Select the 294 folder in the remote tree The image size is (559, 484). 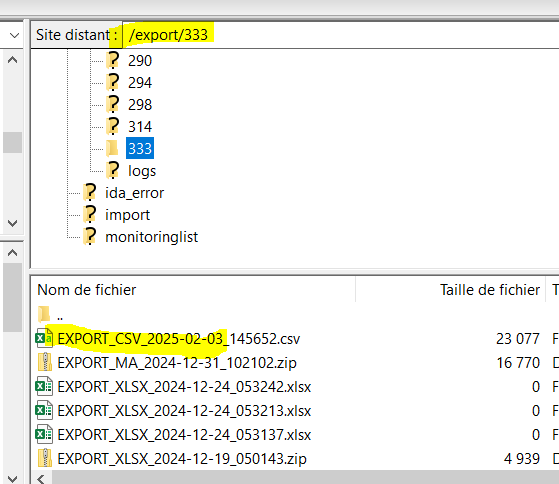[x=140, y=83]
